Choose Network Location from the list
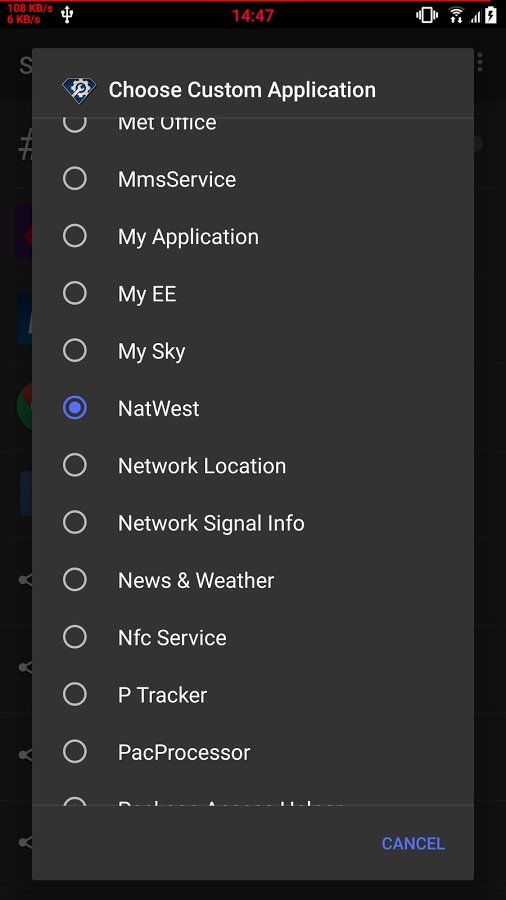Viewport: 506px width, 900px height. 252,465
